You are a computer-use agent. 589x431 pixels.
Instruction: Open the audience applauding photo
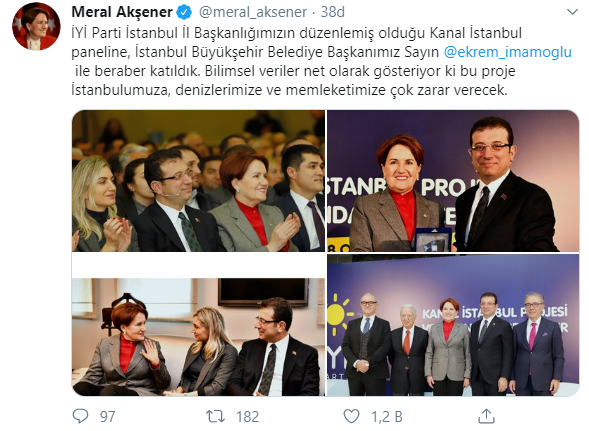coord(198,181)
